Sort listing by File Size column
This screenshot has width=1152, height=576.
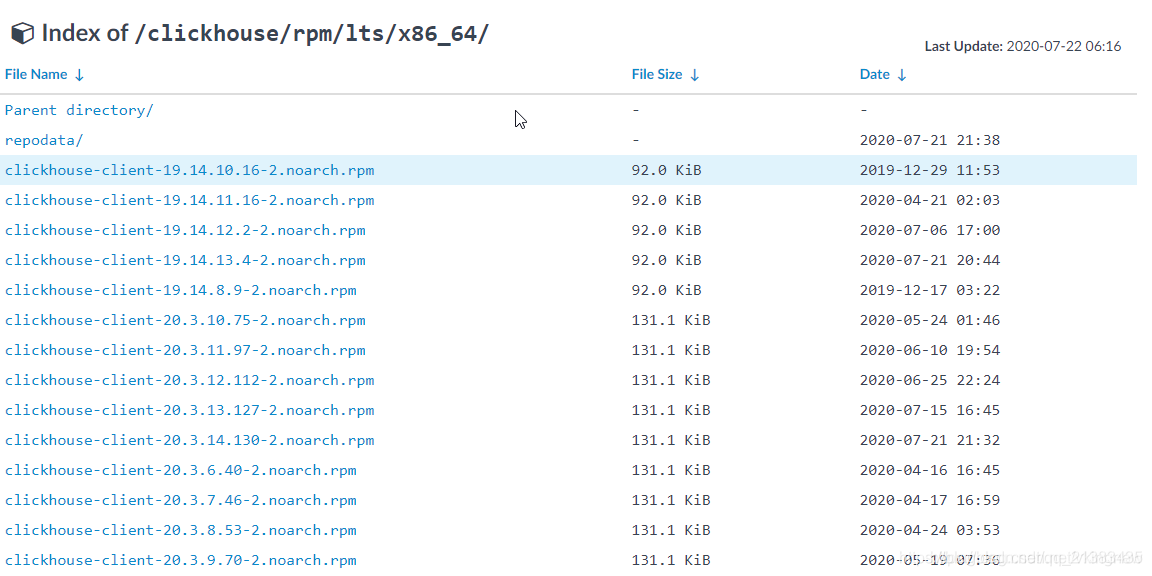click(x=665, y=74)
